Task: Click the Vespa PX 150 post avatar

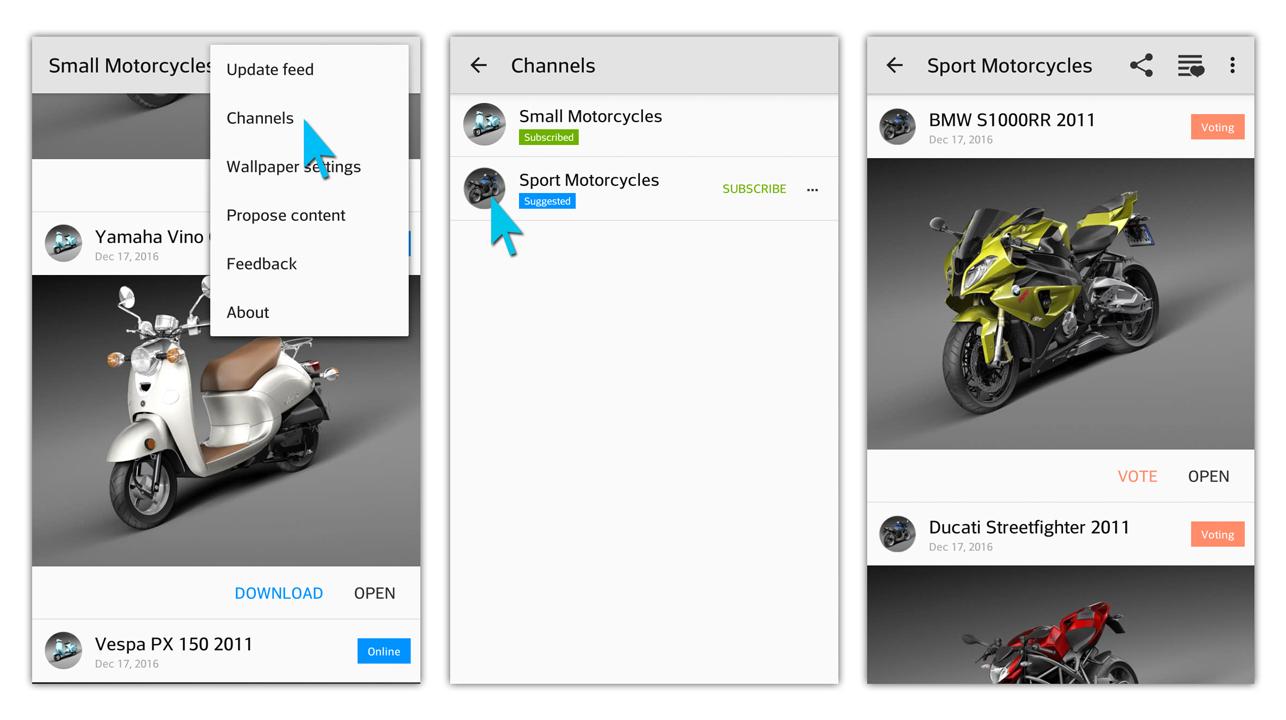Action: (x=63, y=650)
